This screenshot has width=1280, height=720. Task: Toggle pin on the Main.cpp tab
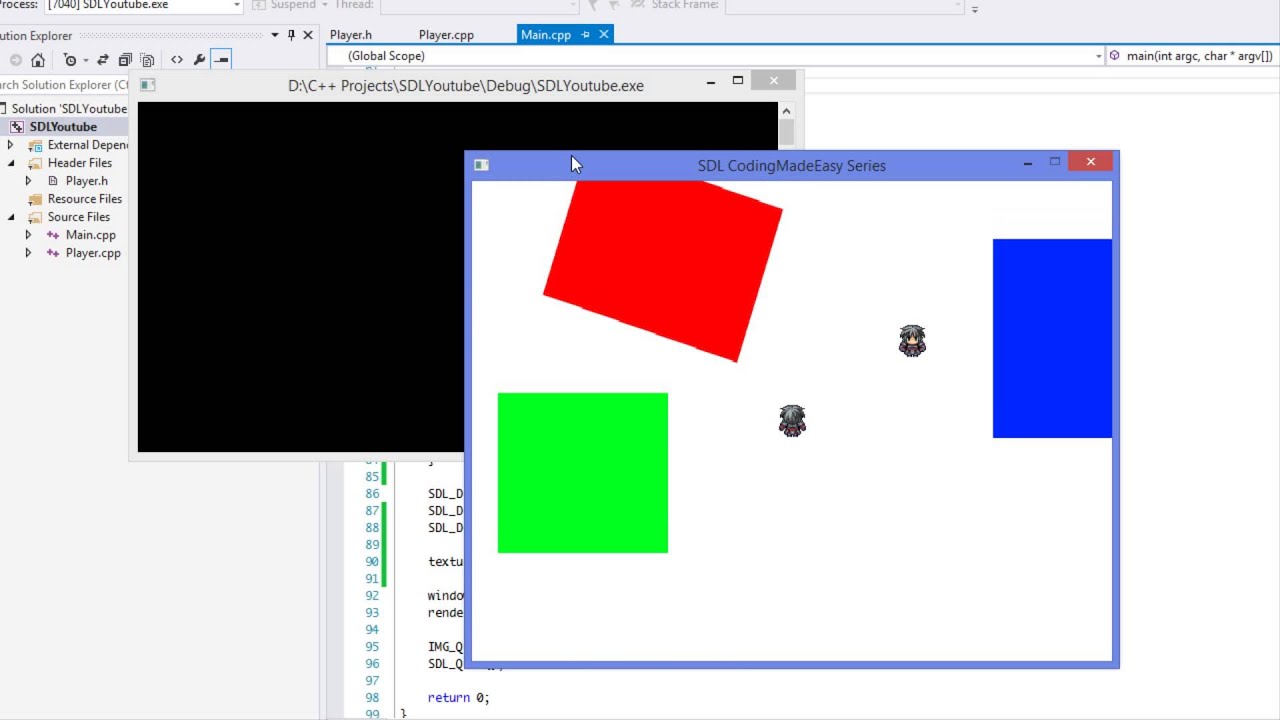click(x=586, y=35)
